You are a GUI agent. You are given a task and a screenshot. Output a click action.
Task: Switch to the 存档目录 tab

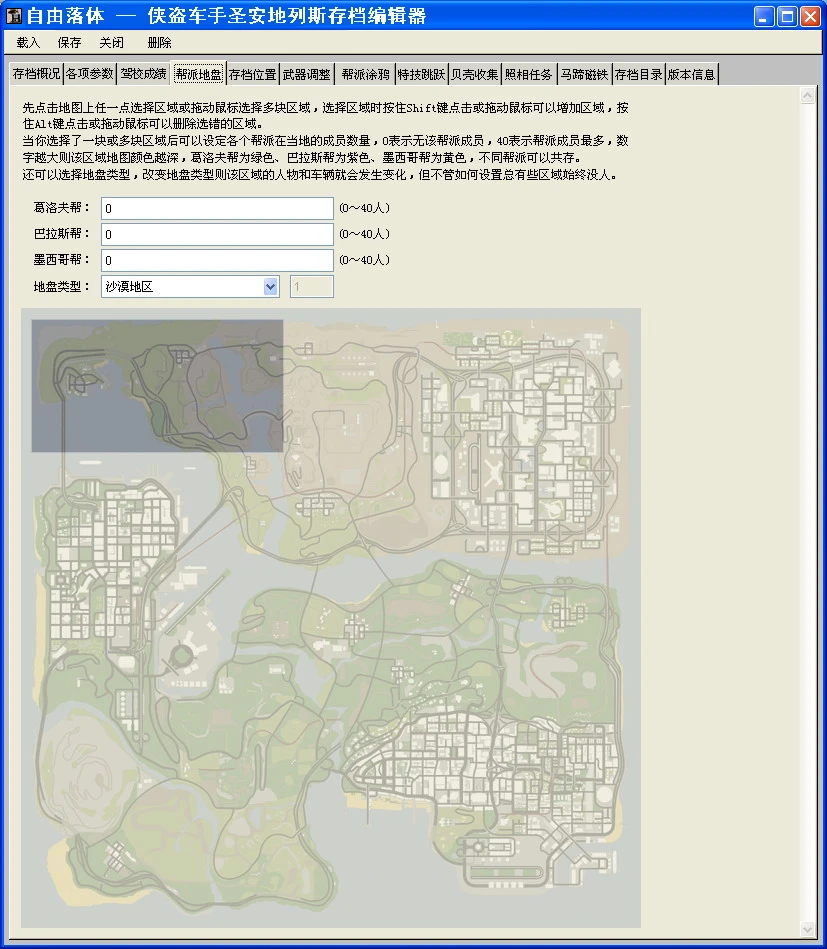(638, 74)
